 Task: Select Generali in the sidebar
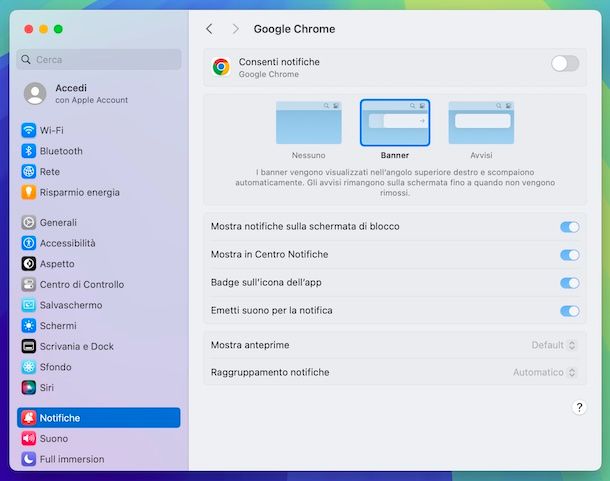tap(58, 222)
